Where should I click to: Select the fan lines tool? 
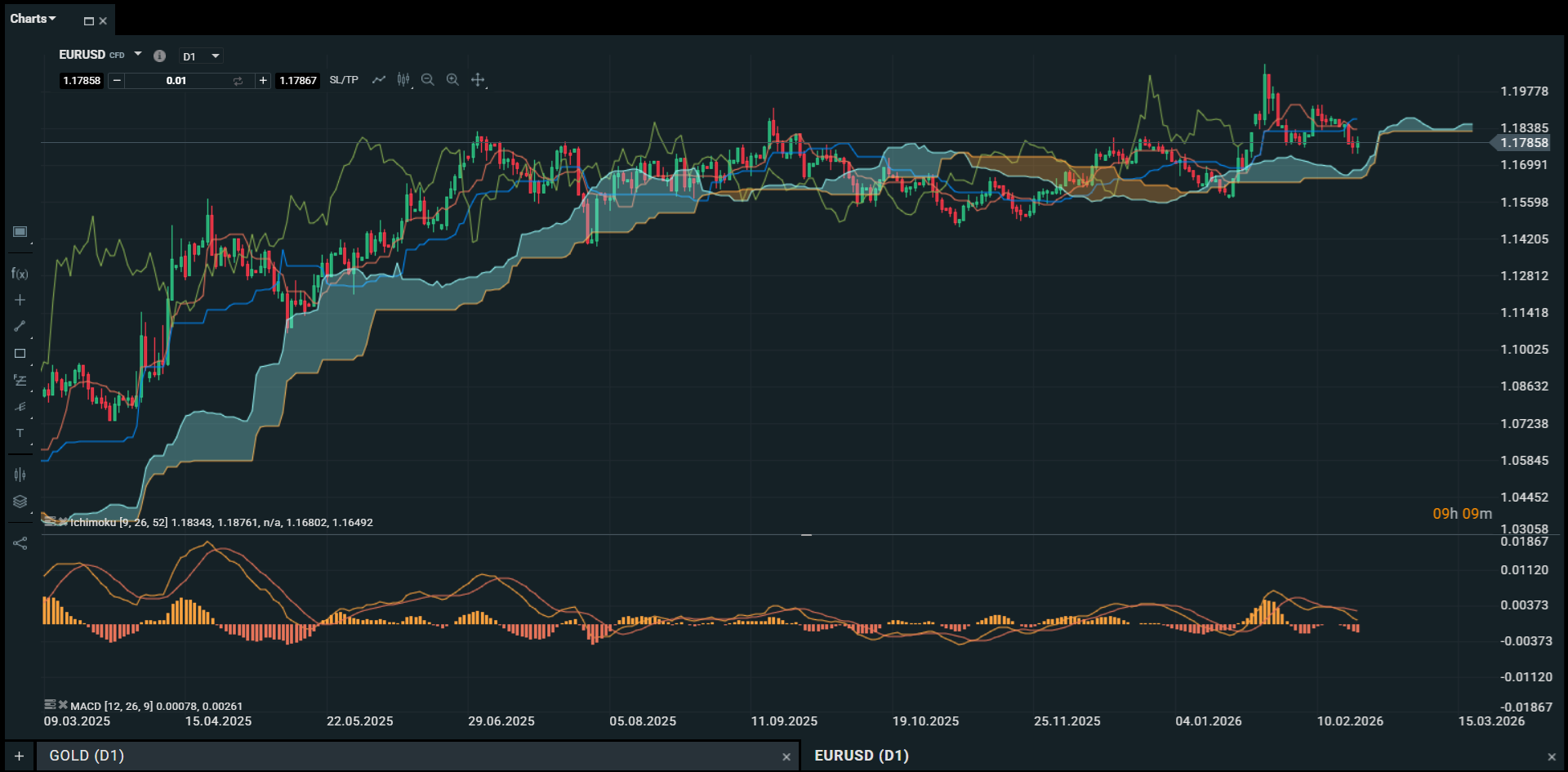coord(20,407)
